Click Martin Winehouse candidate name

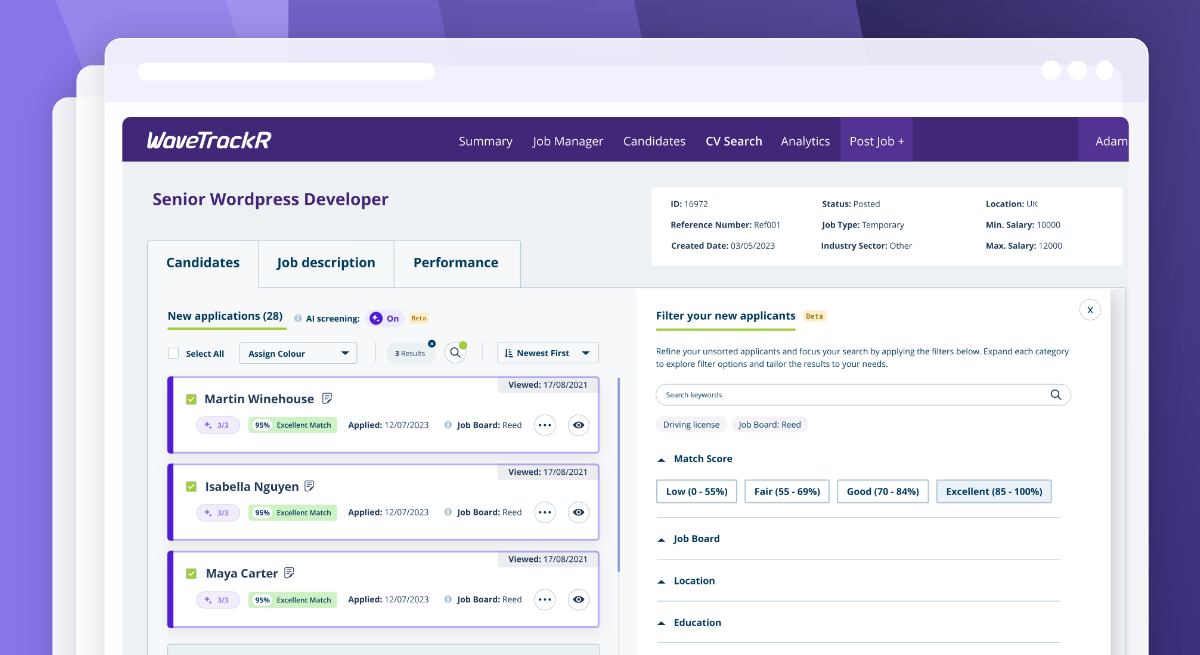pos(259,399)
